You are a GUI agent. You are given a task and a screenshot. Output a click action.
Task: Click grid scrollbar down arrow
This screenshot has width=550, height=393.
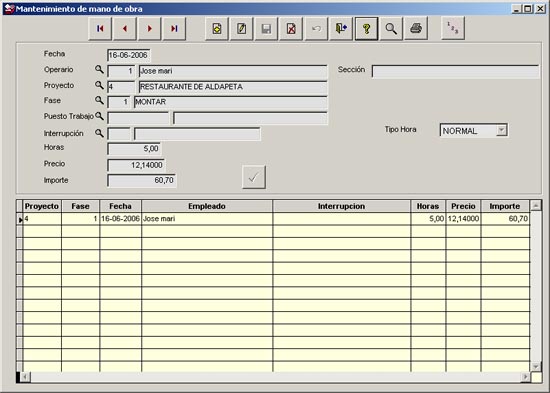[536, 366]
